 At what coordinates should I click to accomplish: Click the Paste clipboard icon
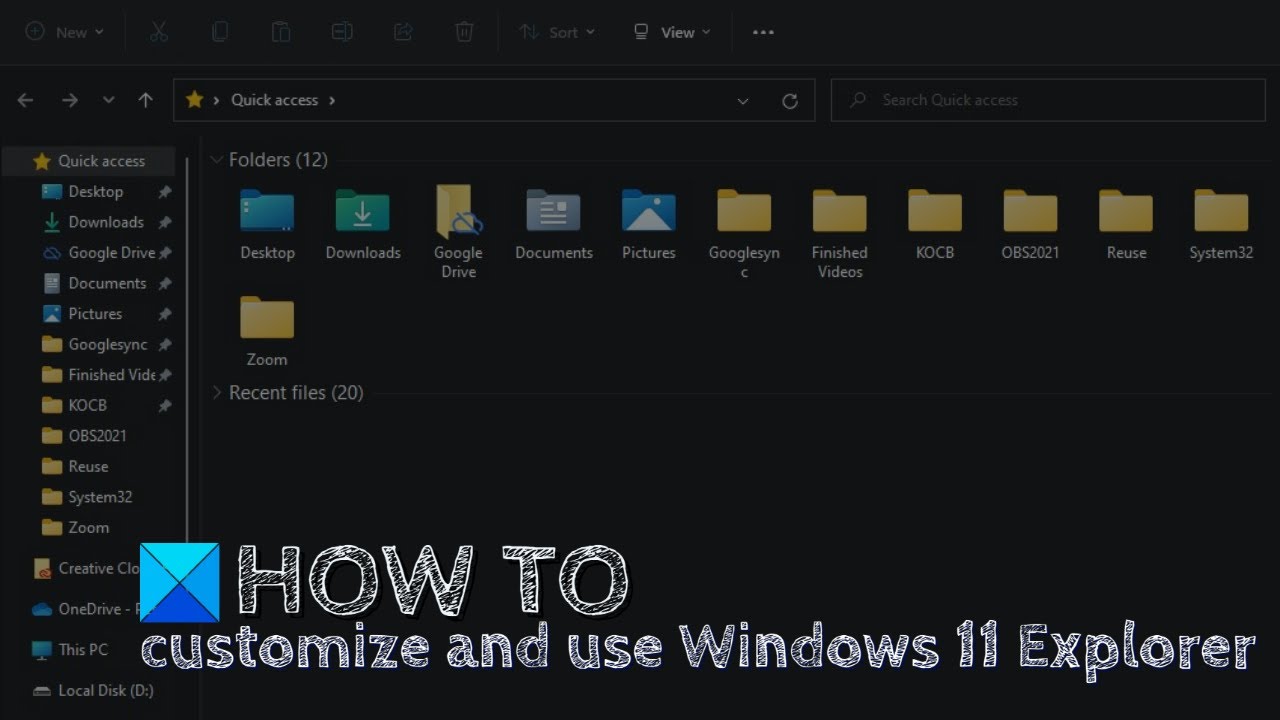[x=281, y=32]
